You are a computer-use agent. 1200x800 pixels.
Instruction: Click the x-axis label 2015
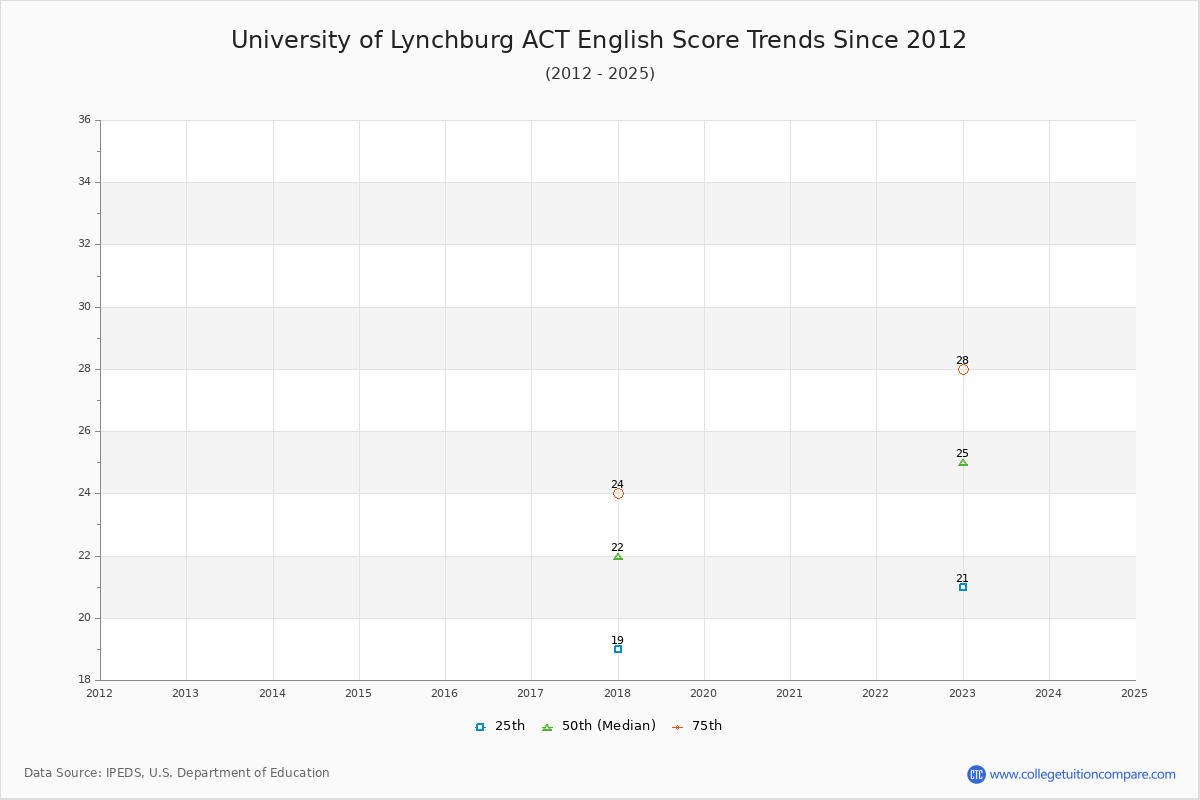tap(359, 693)
